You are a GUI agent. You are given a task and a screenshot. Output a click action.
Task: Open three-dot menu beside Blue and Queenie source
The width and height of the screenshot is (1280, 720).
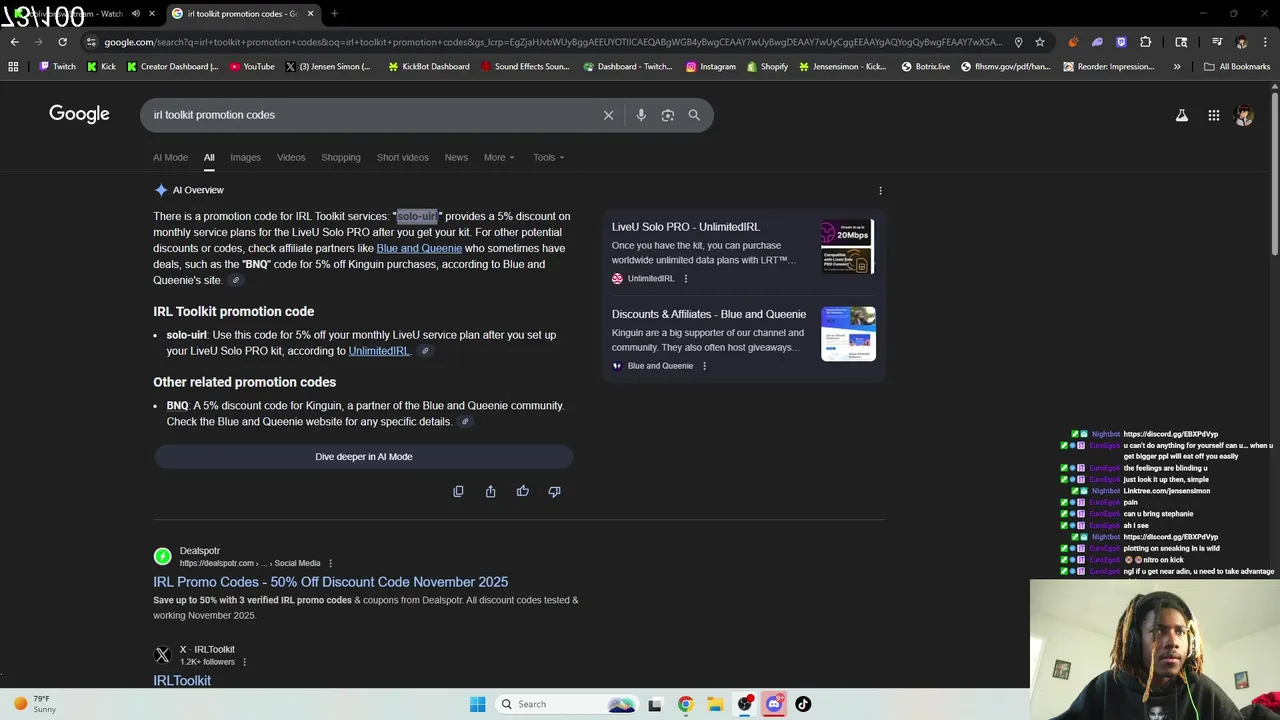[704, 365]
